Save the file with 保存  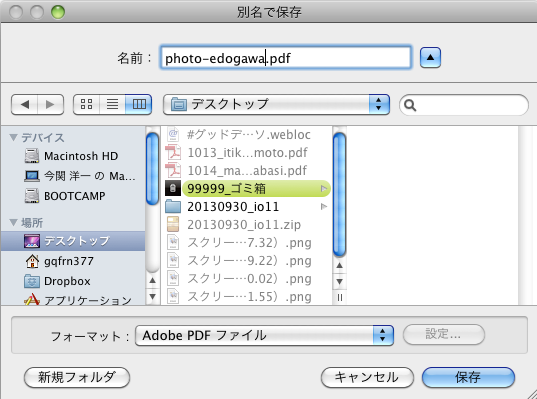(468, 377)
